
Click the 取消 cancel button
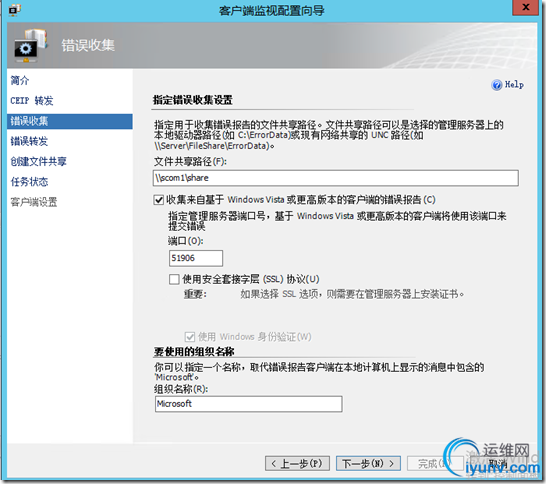[498, 463]
